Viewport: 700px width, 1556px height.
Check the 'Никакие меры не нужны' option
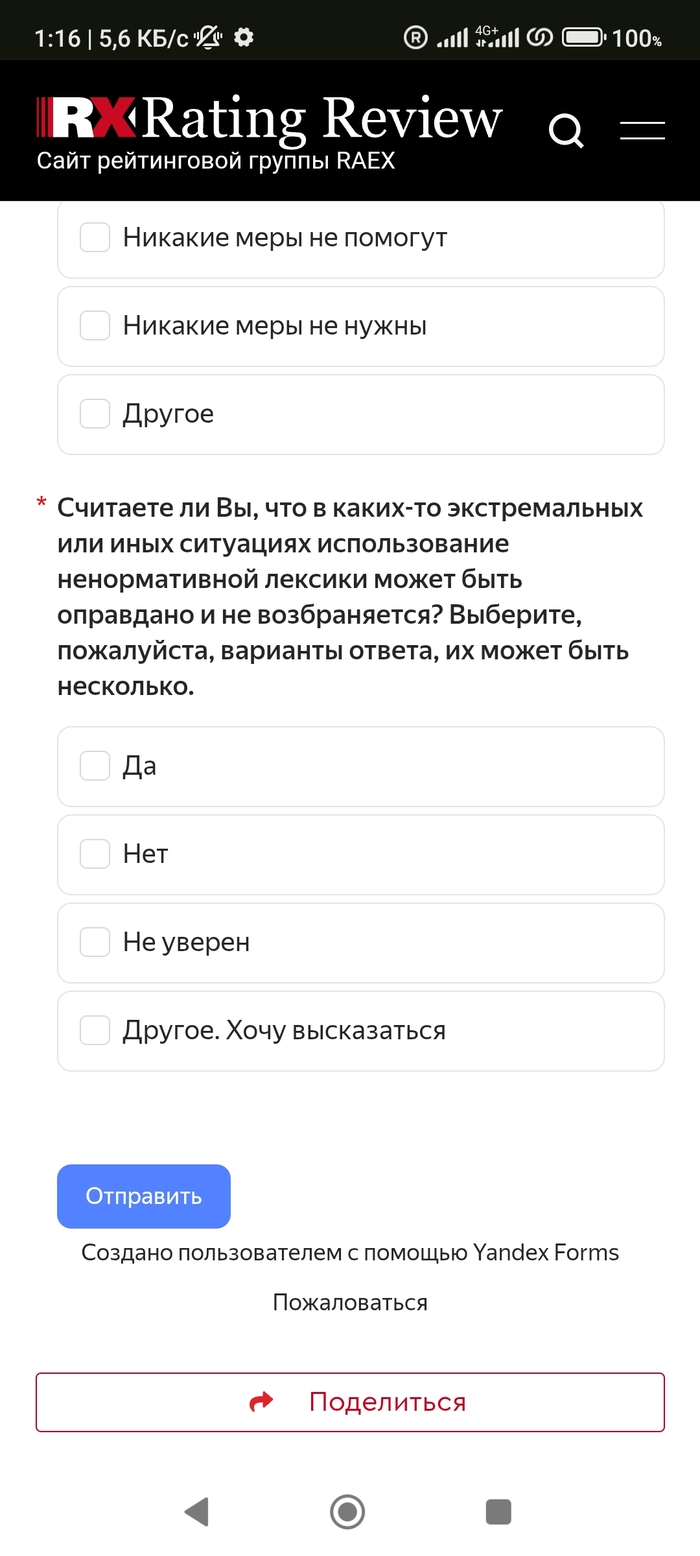95,326
